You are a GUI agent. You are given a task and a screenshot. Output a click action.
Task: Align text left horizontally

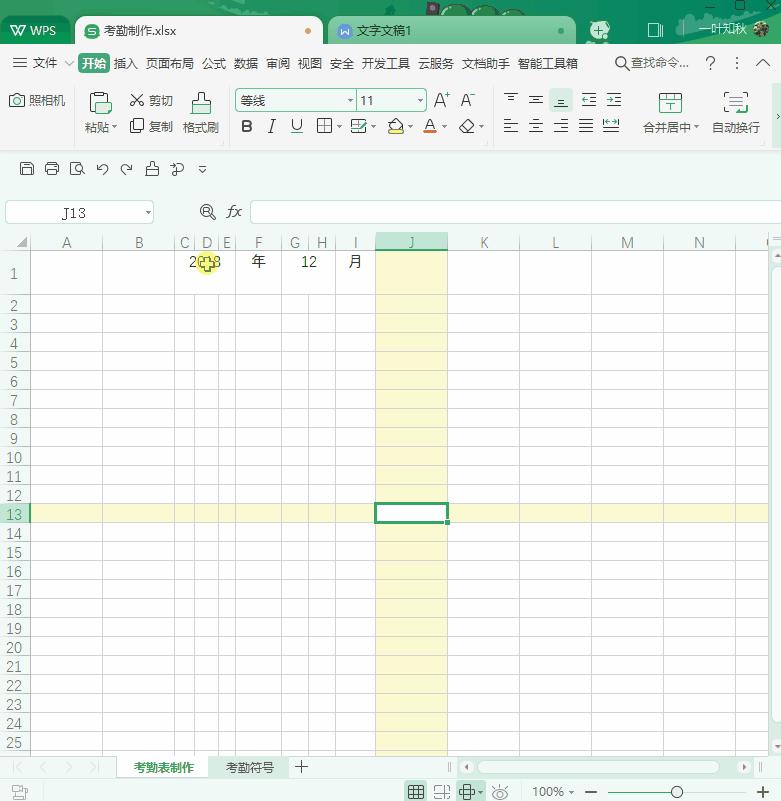[x=511, y=126]
